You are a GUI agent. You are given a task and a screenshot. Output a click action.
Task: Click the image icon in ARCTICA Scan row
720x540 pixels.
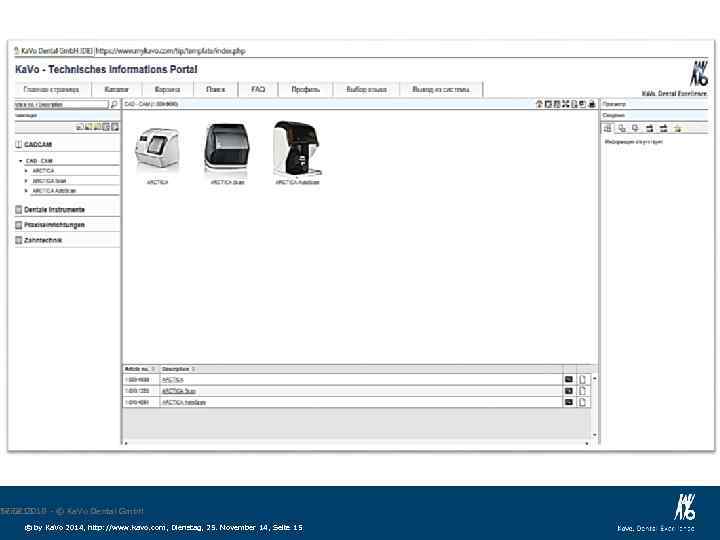pyautogui.click(x=569, y=391)
